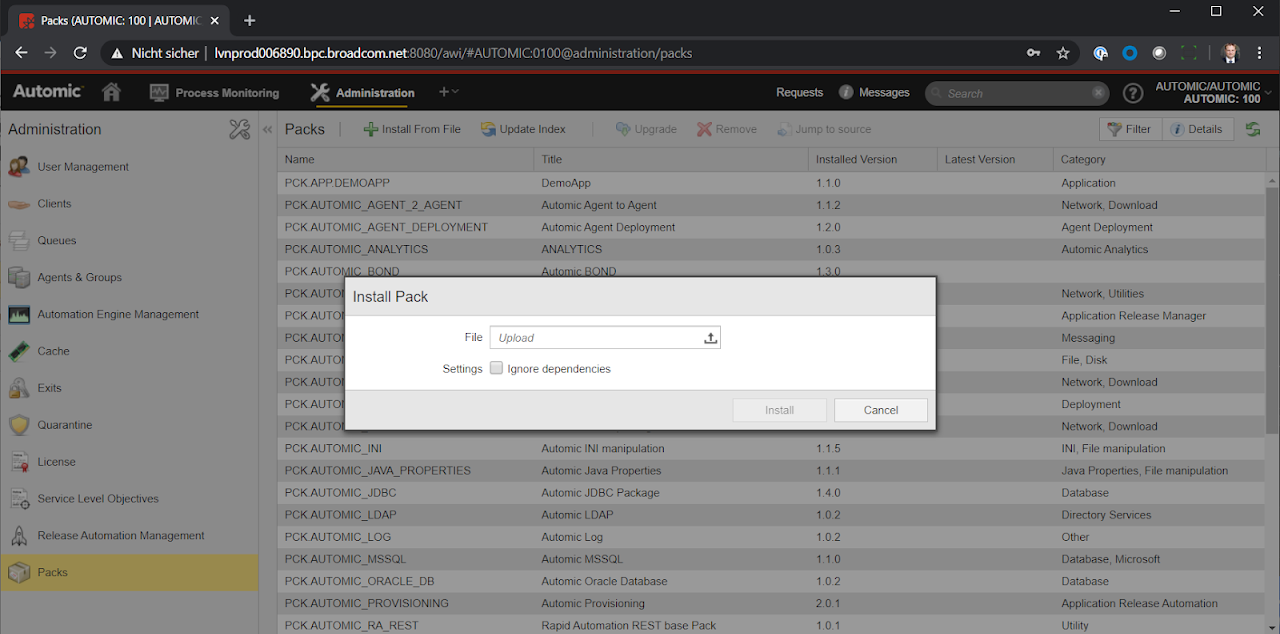This screenshot has height=634, width=1280.
Task: Click the browser reload icon
Action: point(80,53)
